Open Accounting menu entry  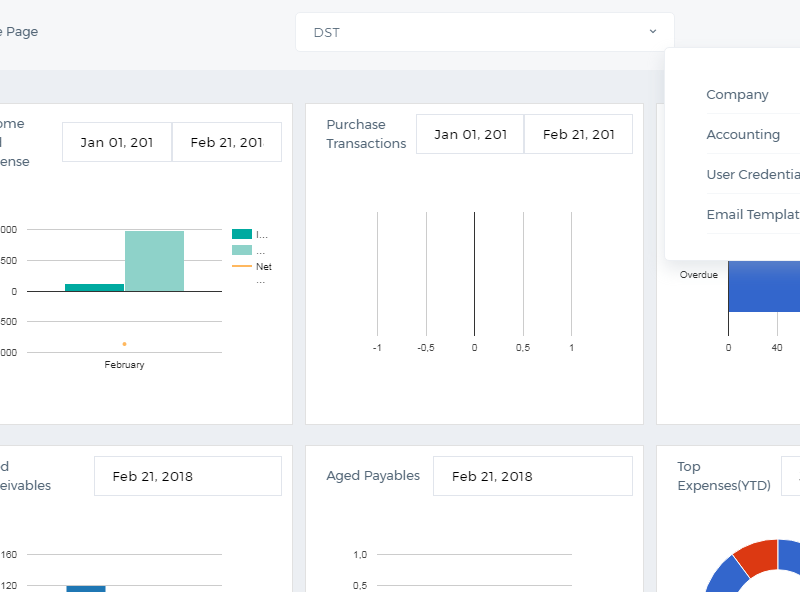[743, 134]
